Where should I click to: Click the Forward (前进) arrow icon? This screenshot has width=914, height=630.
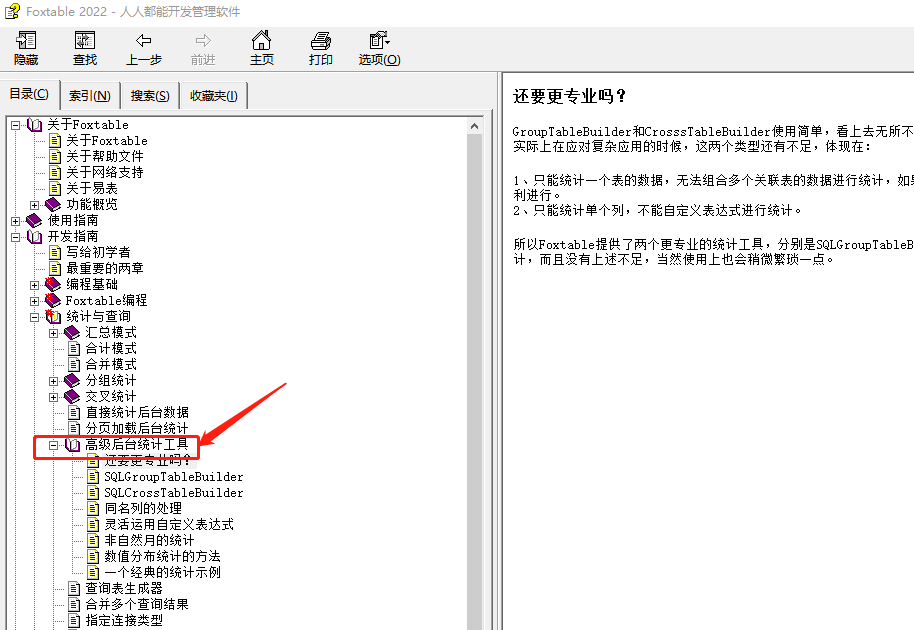pyautogui.click(x=203, y=40)
